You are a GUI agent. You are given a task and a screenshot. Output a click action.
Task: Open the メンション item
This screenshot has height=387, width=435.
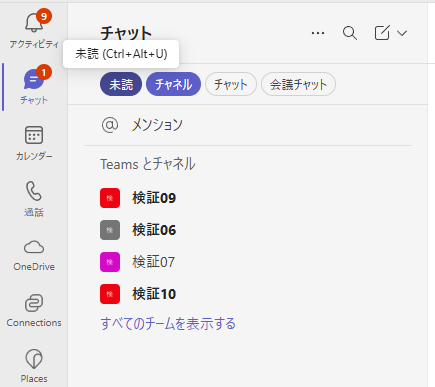(x=248, y=125)
